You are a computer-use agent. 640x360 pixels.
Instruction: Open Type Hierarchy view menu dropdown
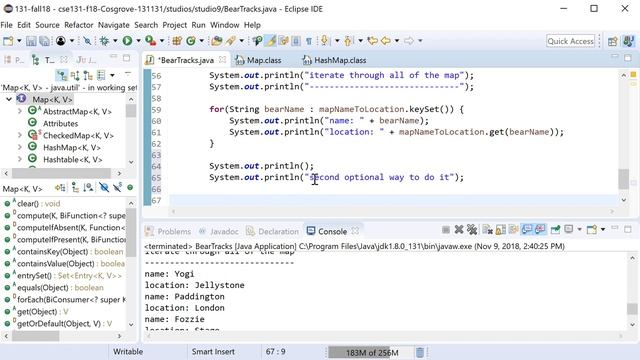[112, 75]
